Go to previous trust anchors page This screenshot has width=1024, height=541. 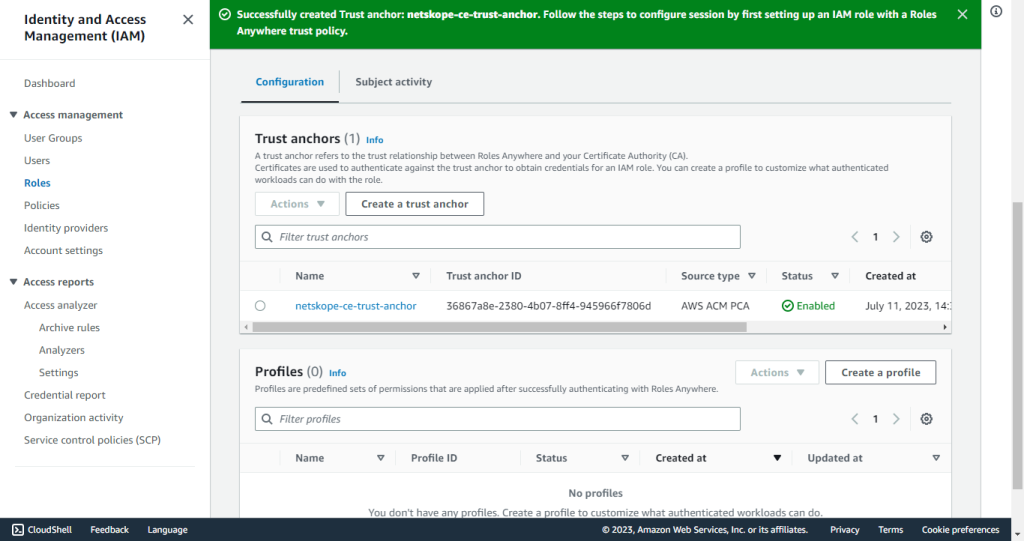[x=855, y=237]
